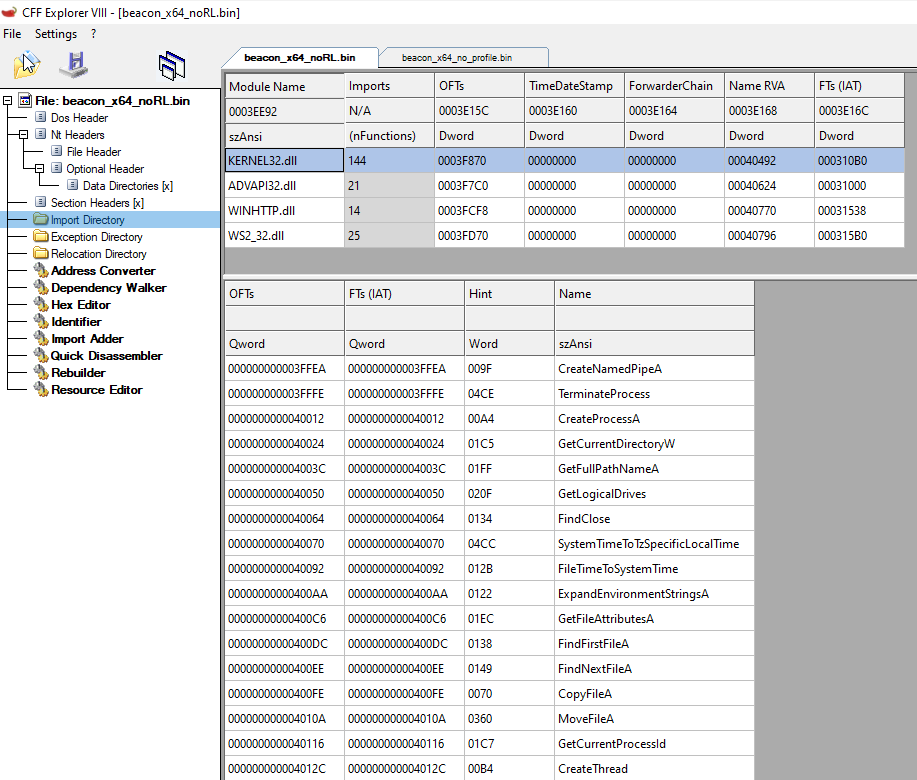This screenshot has height=780, width=917.
Task: Select File Header in the tree
Action: coord(94,151)
